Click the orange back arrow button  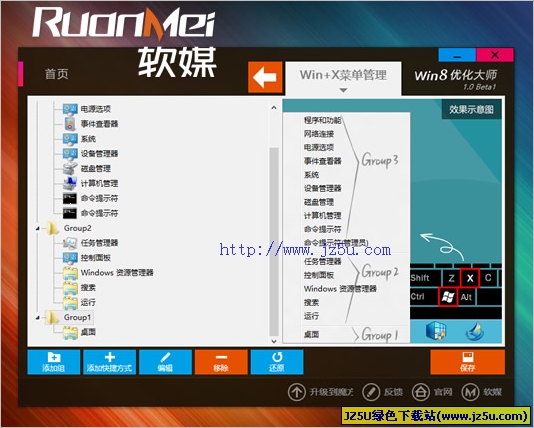[x=265, y=77]
